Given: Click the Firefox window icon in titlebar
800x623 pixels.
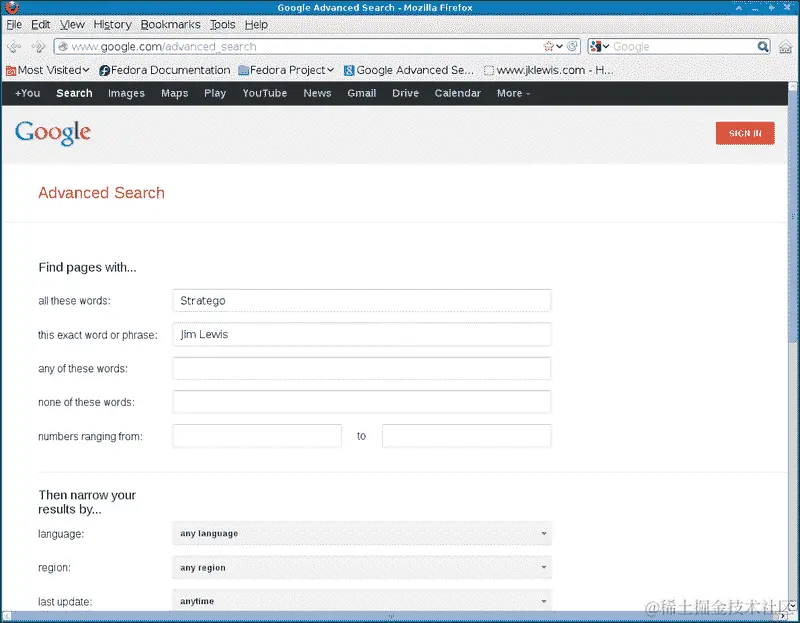Looking at the screenshot, I should pos(12,7).
